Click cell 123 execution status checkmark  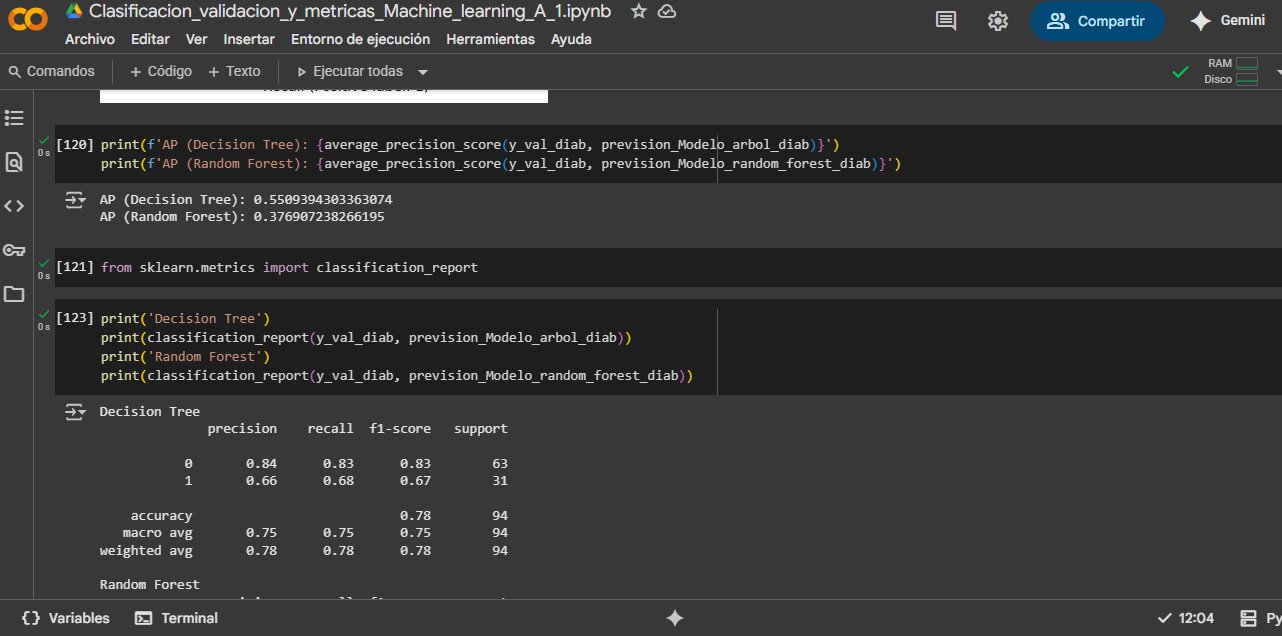(x=43, y=314)
